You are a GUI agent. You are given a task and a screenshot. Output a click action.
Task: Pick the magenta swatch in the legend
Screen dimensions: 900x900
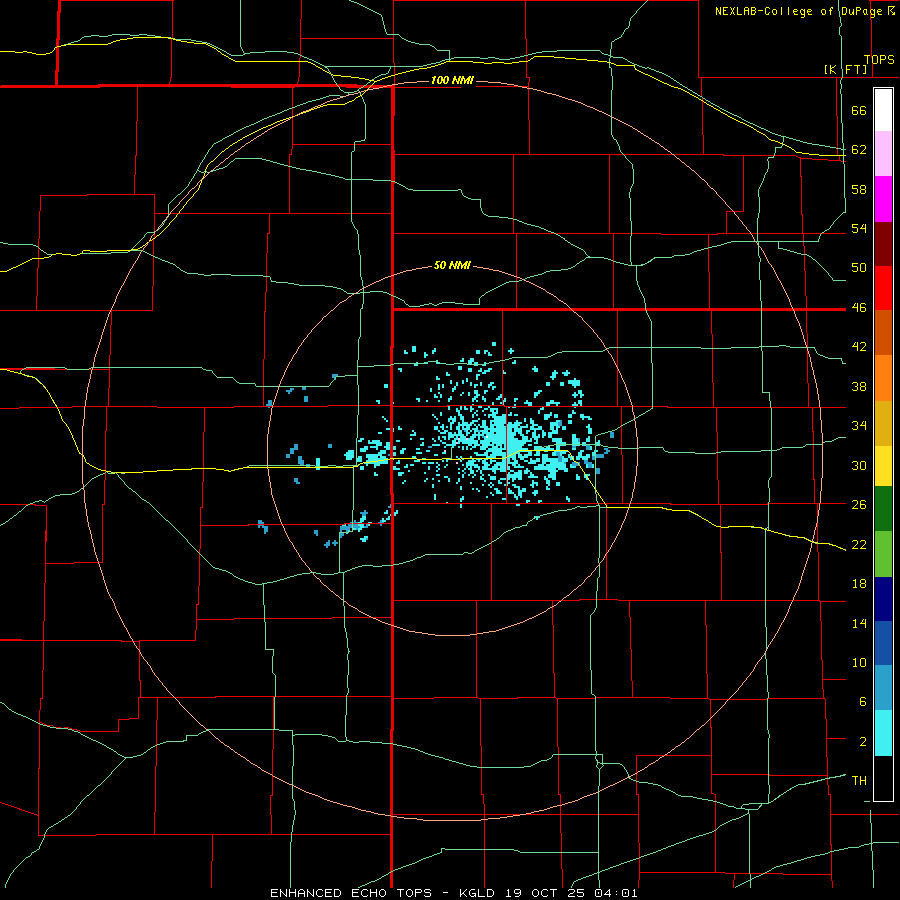(x=883, y=199)
